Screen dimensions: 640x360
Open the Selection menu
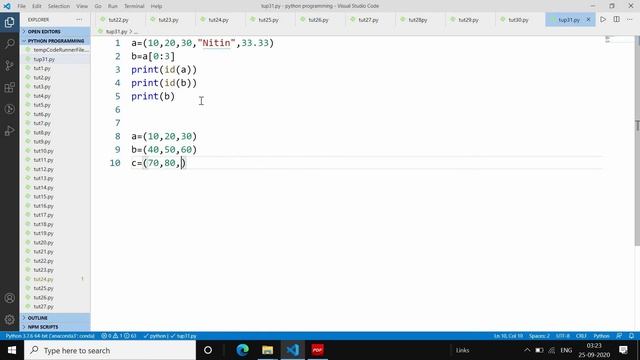pos(59,6)
